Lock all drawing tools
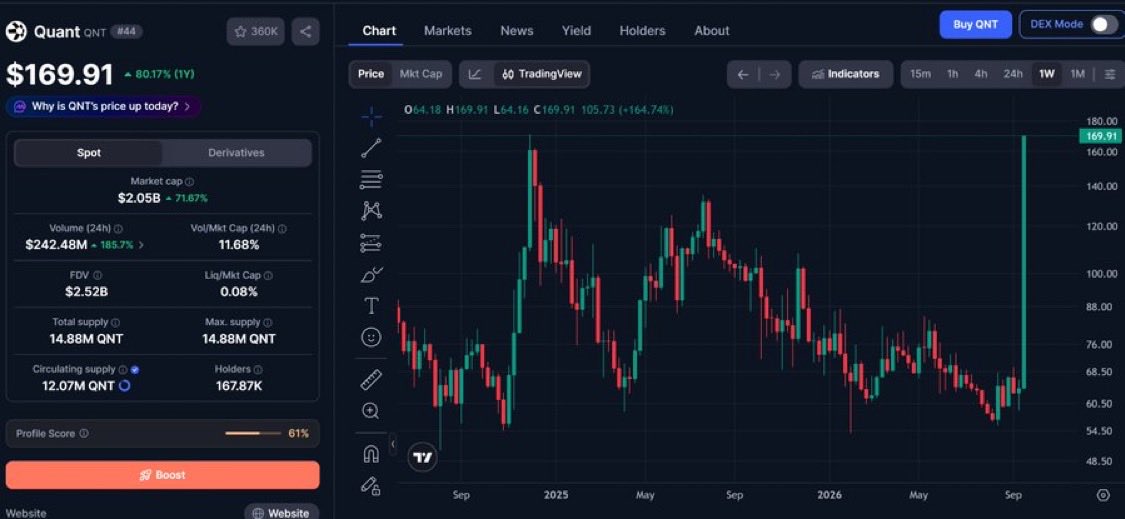This screenshot has width=1125, height=519. (x=371, y=486)
